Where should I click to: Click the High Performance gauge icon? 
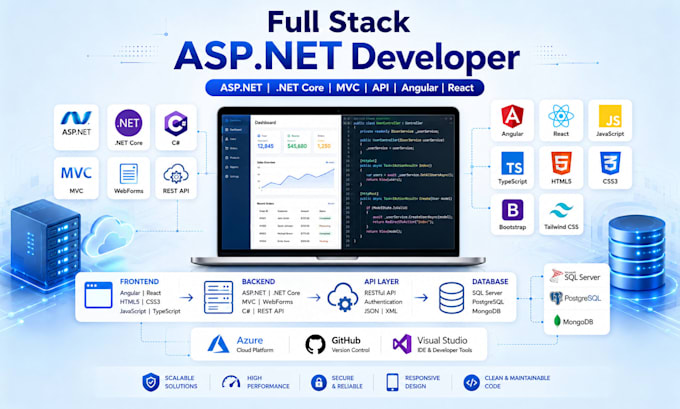[x=231, y=382]
